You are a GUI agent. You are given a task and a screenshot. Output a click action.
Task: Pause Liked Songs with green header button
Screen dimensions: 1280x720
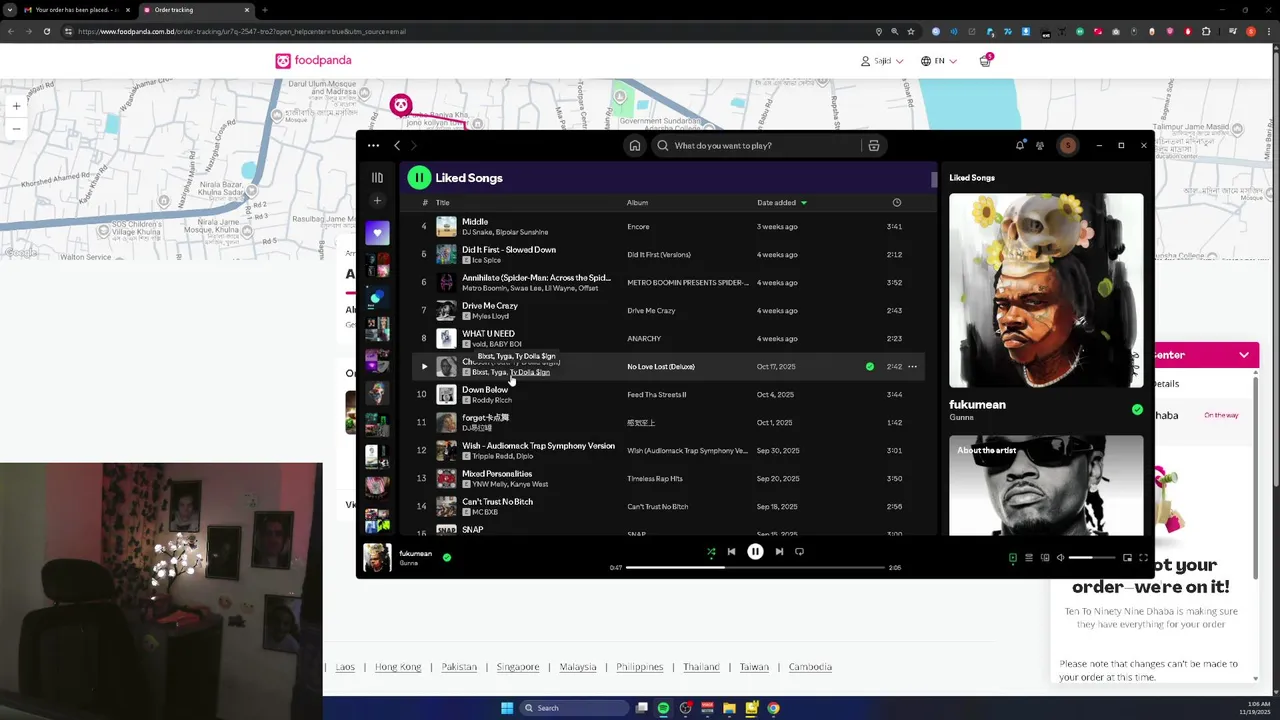pos(419,178)
